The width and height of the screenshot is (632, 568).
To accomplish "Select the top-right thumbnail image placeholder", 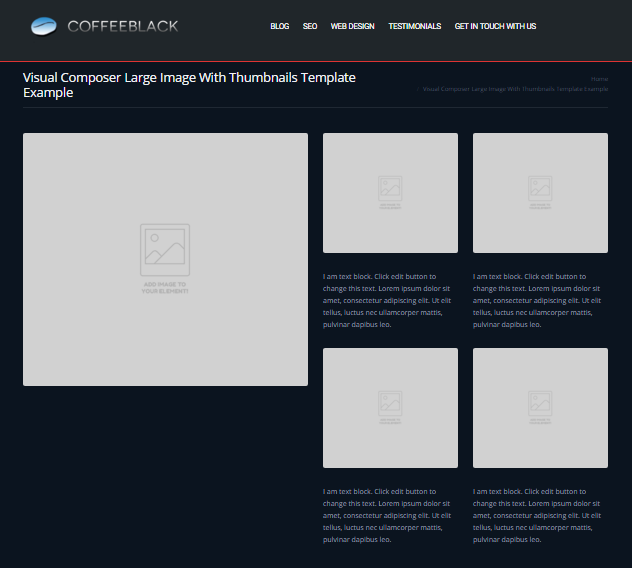I will click(540, 193).
